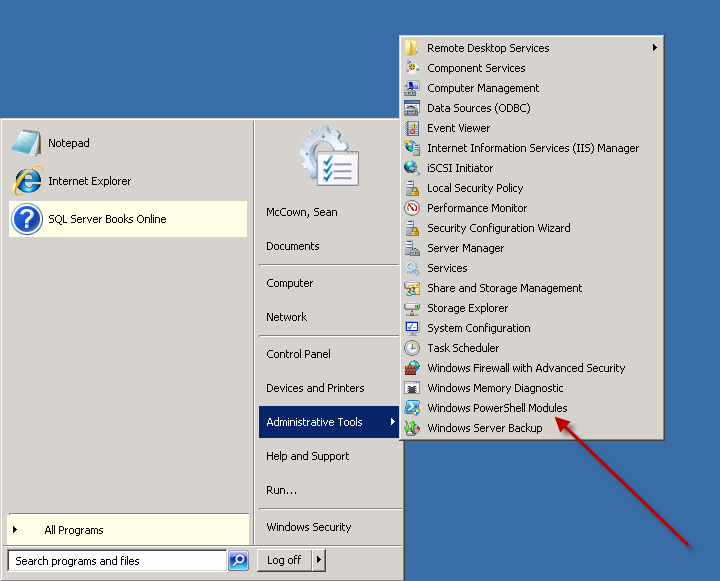720x581 pixels.
Task: Click the magnifier search button icon
Action: tap(238, 560)
